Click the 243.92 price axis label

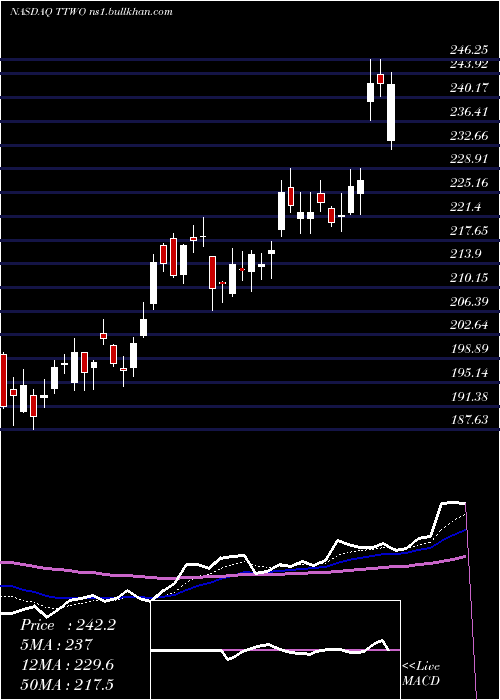pyautogui.click(x=468, y=64)
